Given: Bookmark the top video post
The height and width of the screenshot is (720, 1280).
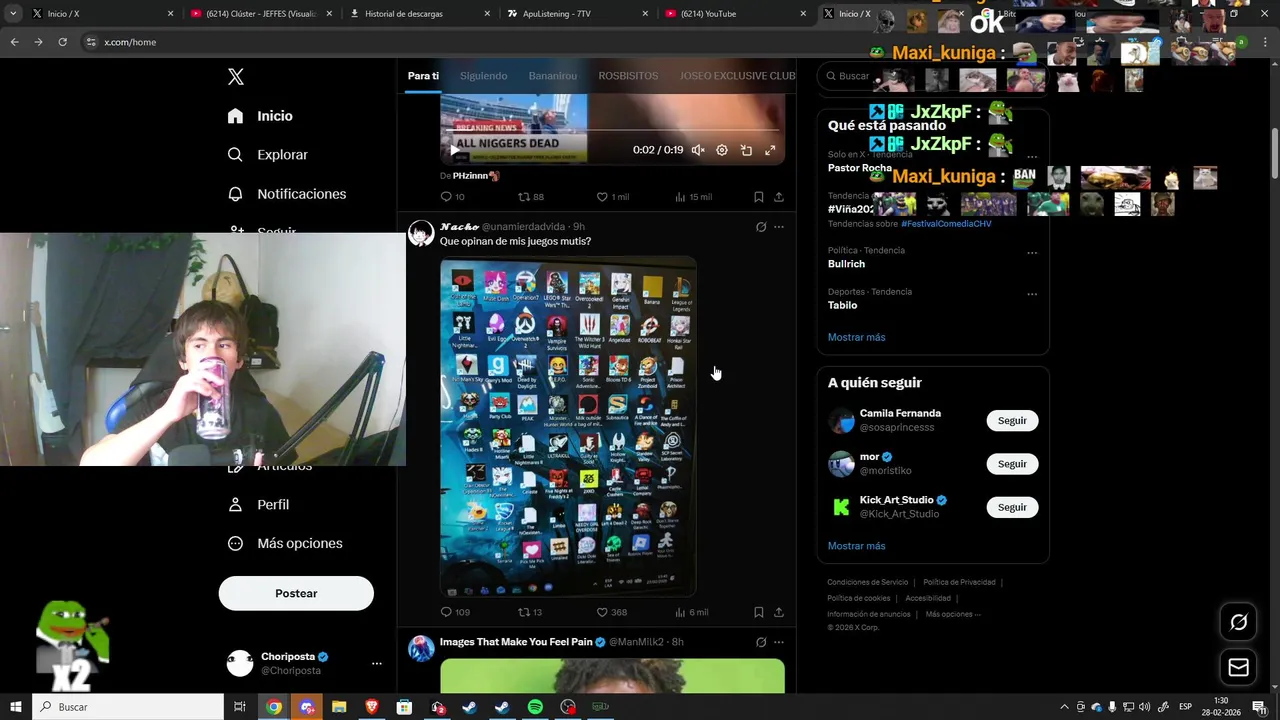Looking at the screenshot, I should (759, 197).
